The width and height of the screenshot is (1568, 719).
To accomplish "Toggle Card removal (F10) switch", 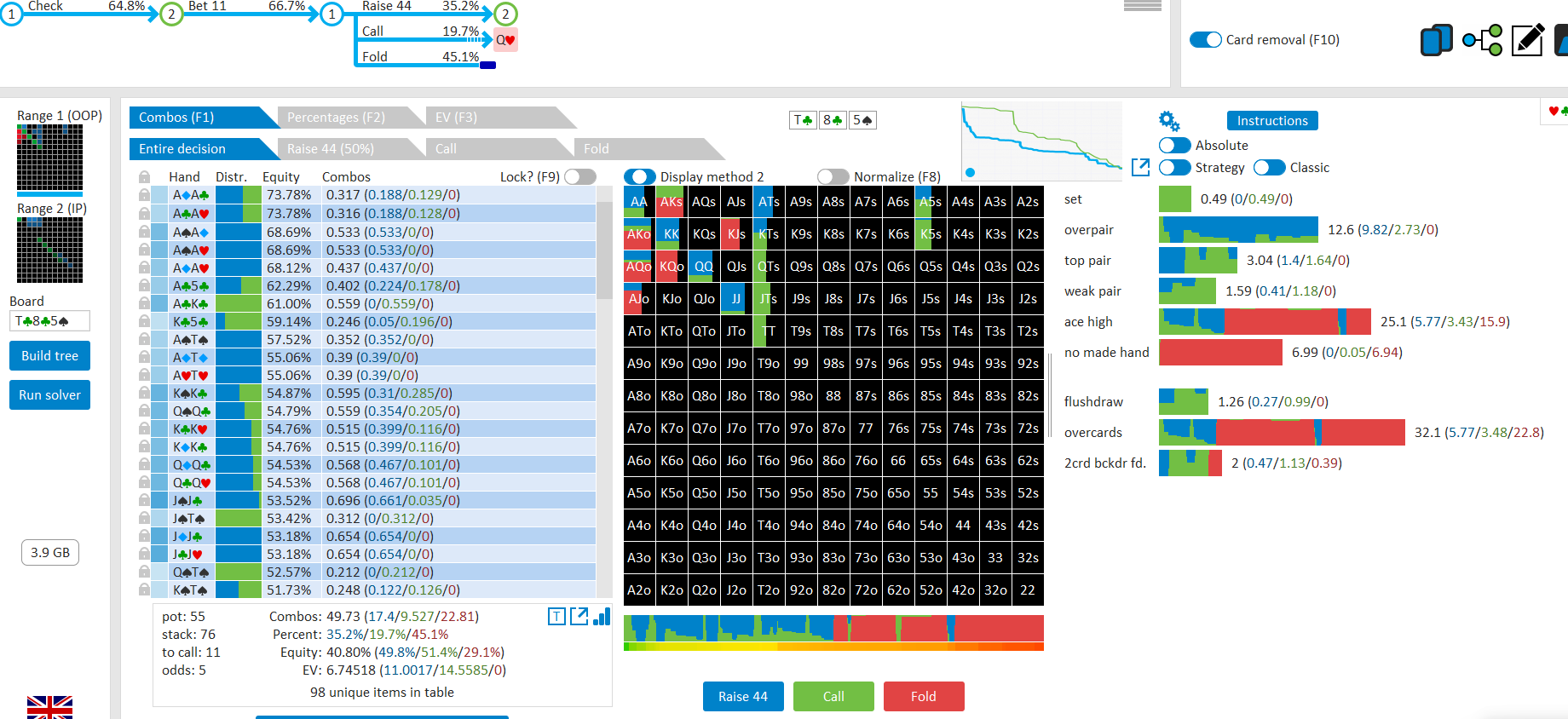I will click(1205, 39).
